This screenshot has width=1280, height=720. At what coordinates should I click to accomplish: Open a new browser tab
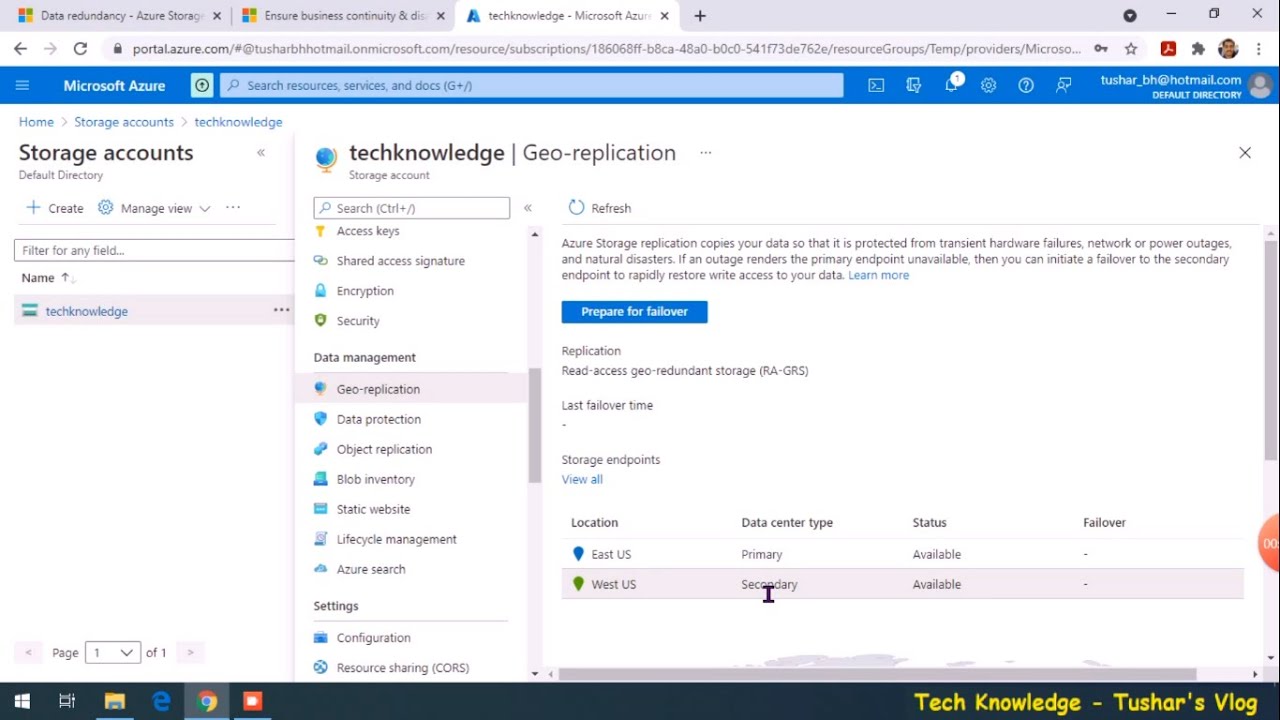point(700,16)
